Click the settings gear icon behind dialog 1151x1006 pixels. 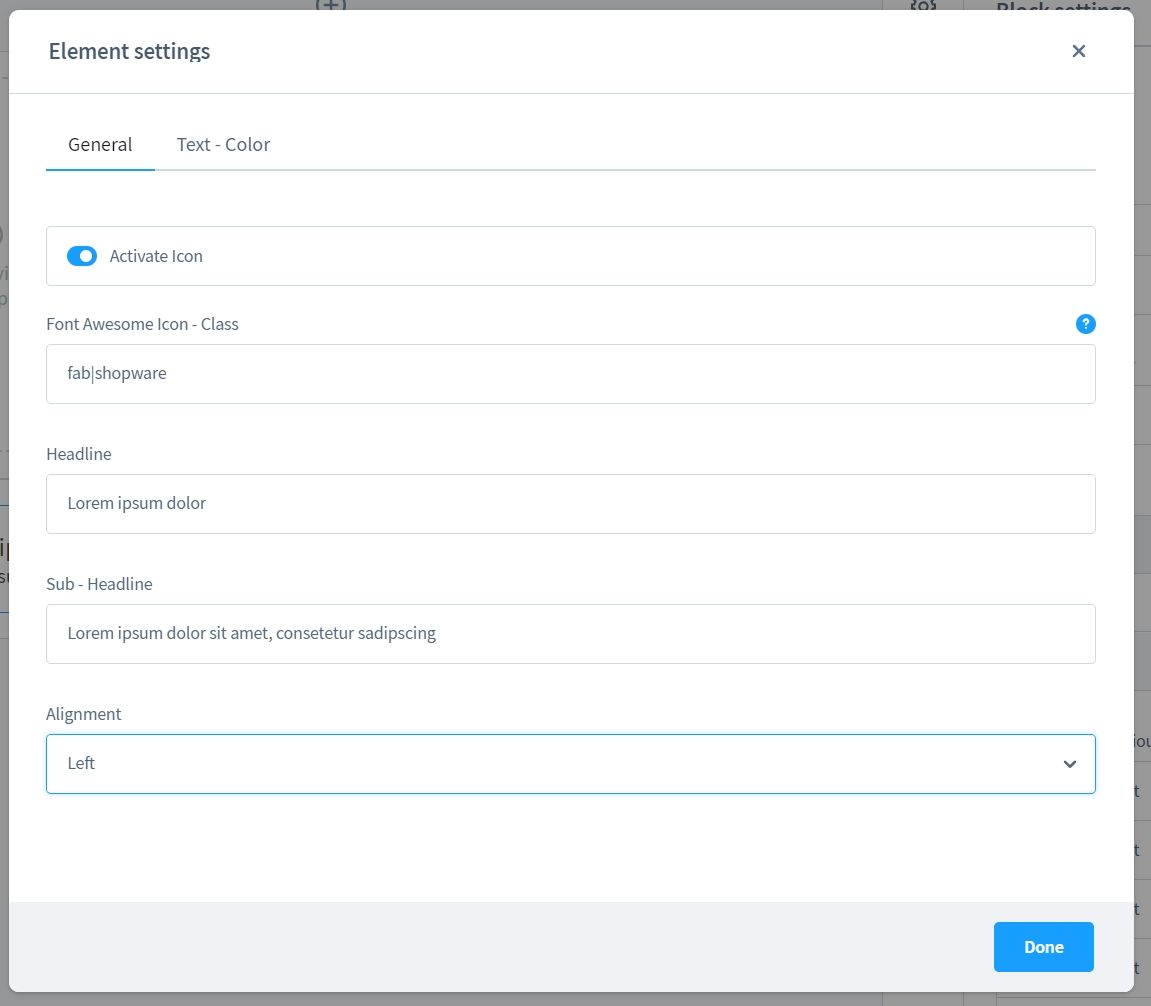(923, 5)
